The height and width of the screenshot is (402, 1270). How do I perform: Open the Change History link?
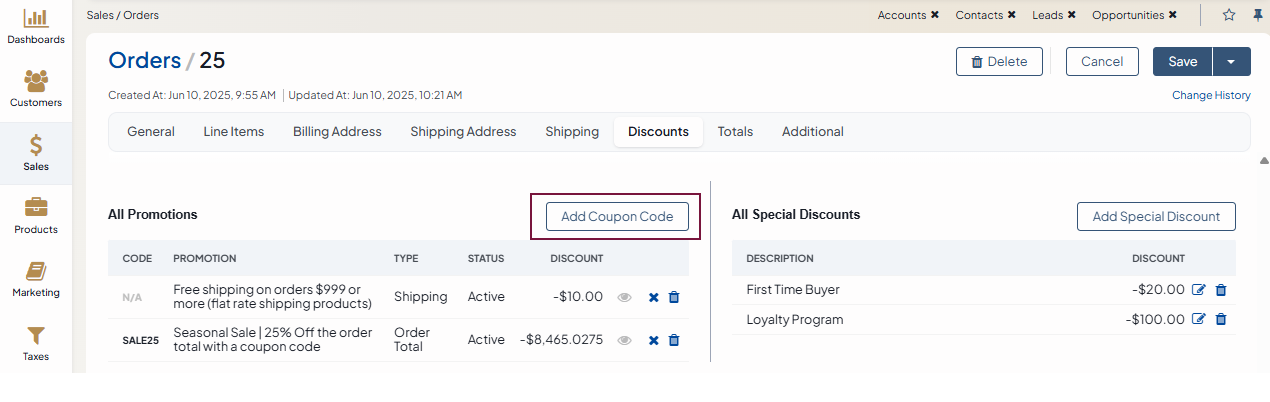[x=1211, y=96]
